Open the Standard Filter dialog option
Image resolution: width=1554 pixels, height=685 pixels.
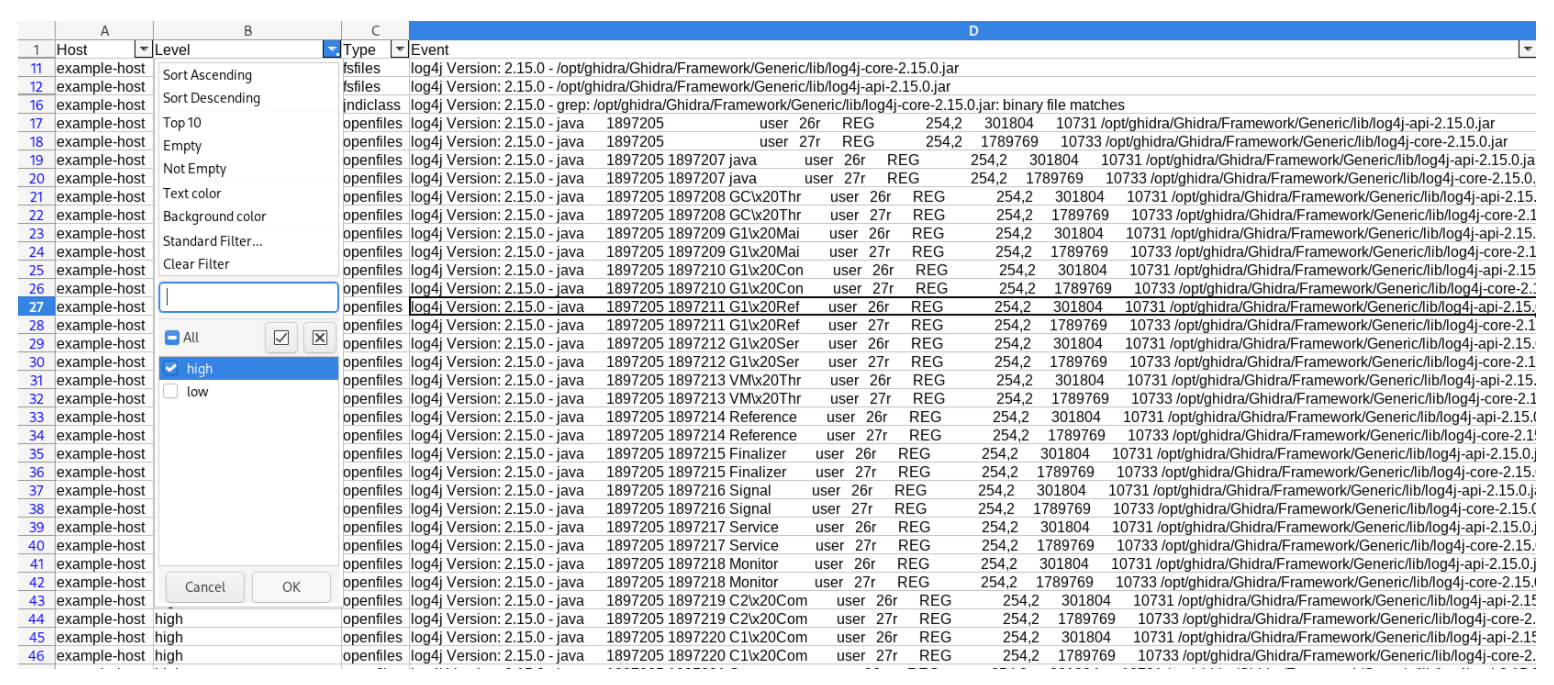212,241
